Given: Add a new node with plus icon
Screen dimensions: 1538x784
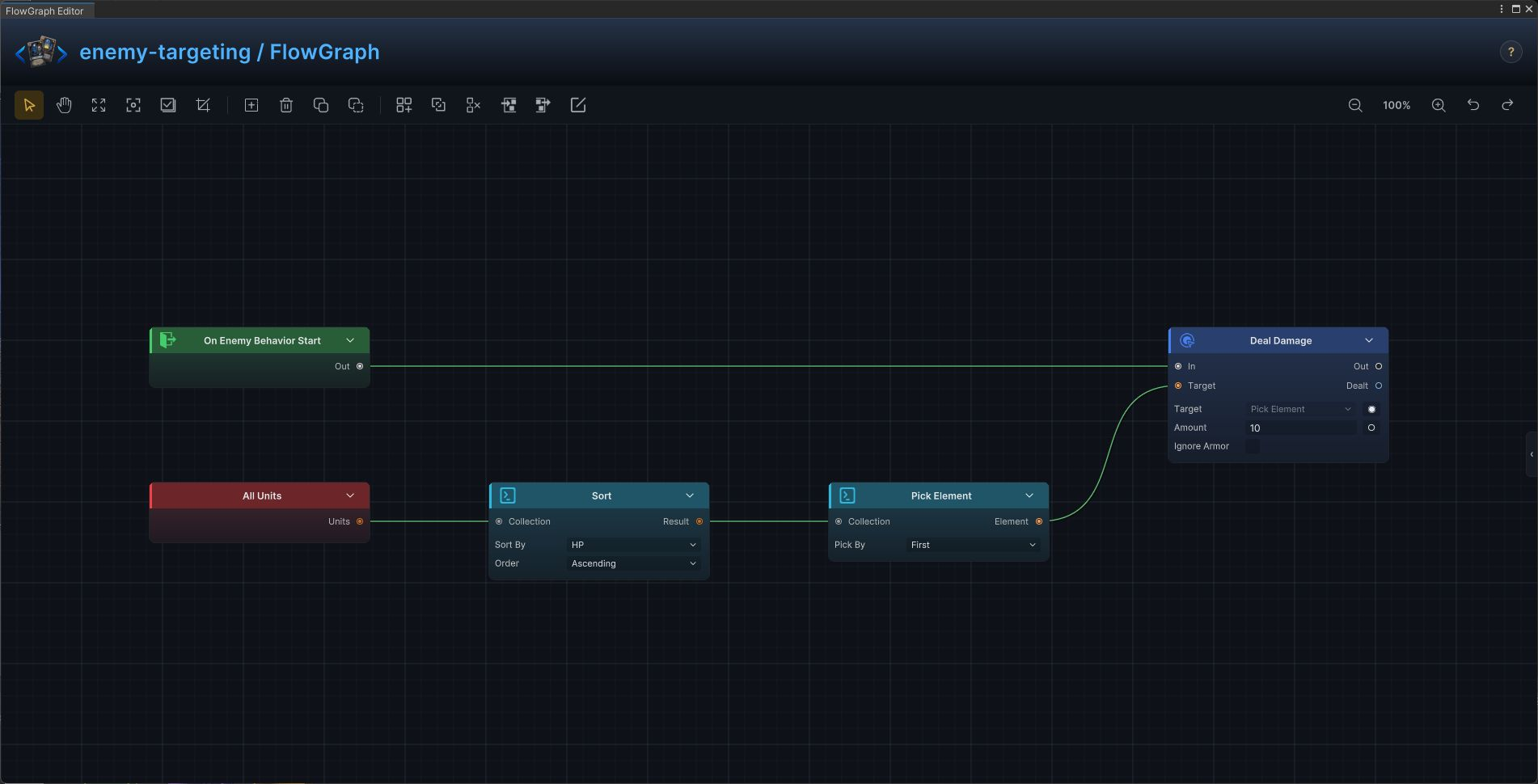Looking at the screenshot, I should (x=251, y=105).
